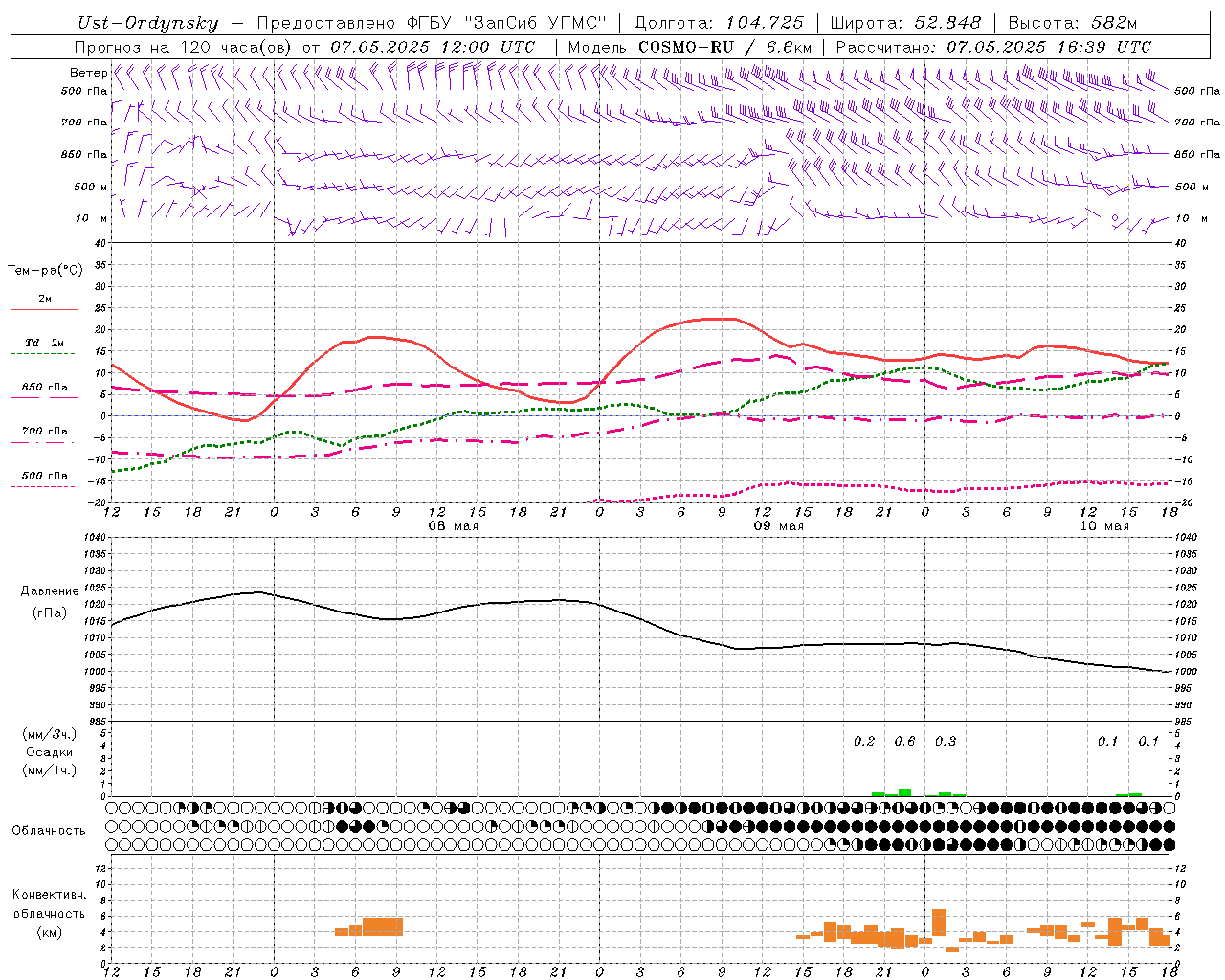Click the Ветер wind section label
Image resolution: width=1225 pixels, height=980 pixels.
click(x=88, y=73)
